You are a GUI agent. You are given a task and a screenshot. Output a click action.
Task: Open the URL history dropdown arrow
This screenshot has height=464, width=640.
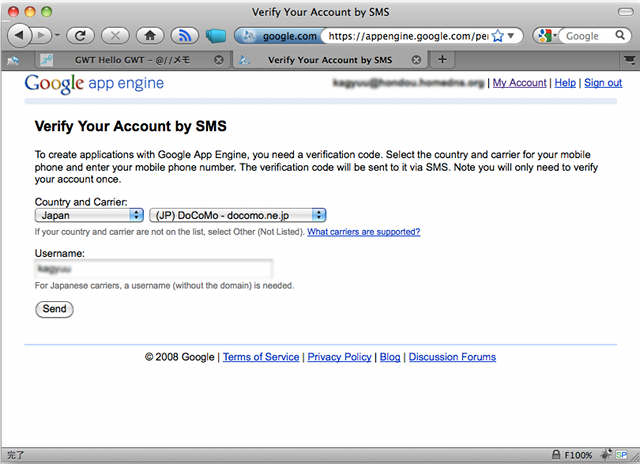513,36
